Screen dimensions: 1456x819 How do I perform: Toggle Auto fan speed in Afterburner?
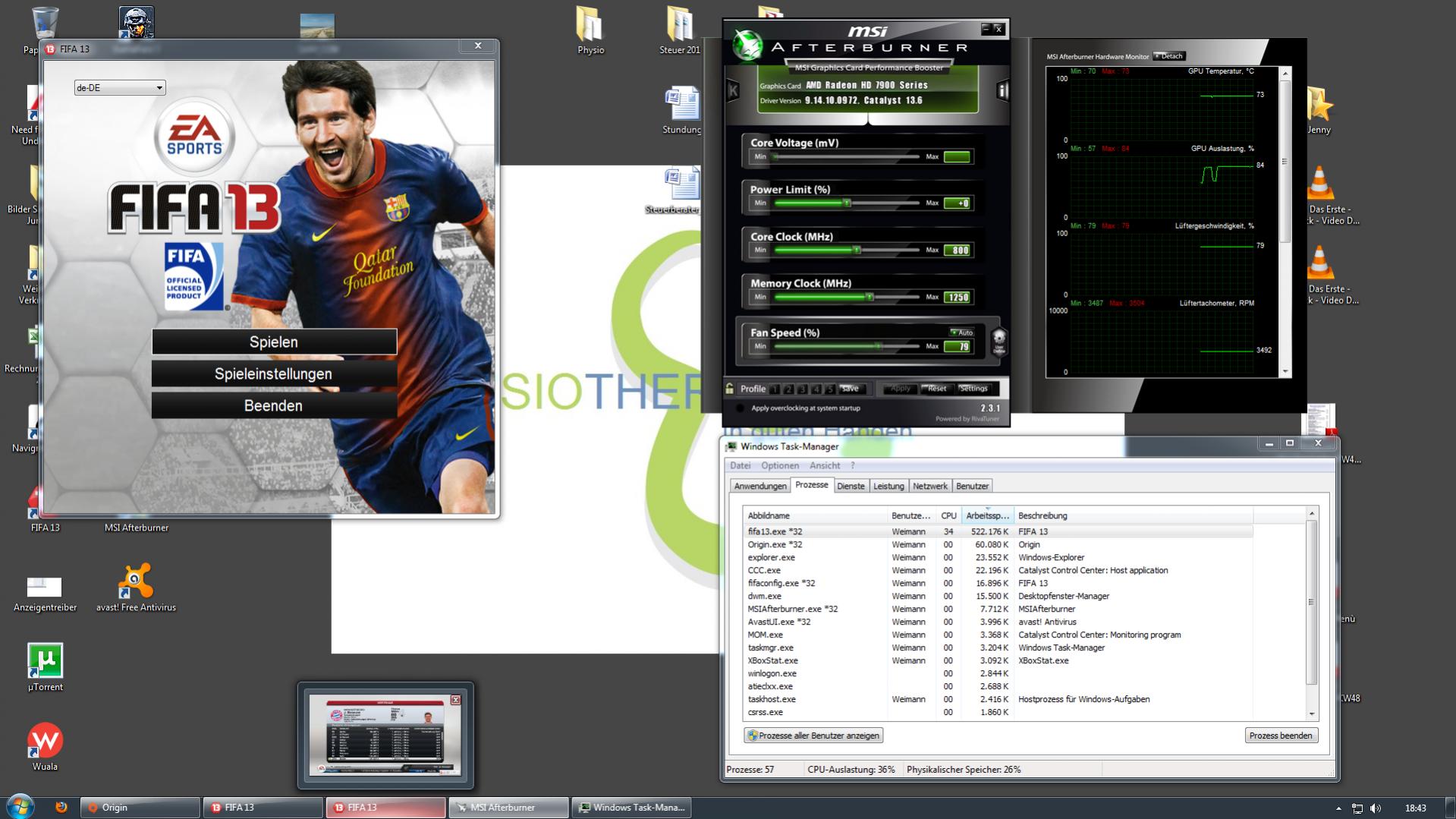coord(962,332)
